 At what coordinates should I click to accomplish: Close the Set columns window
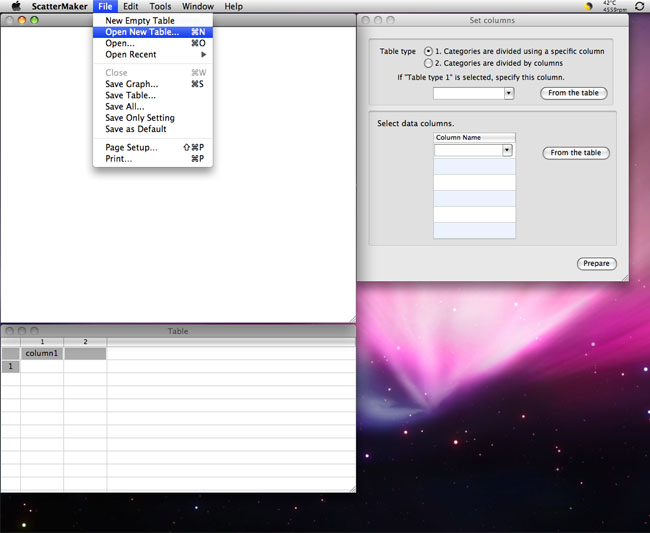pyautogui.click(x=366, y=20)
